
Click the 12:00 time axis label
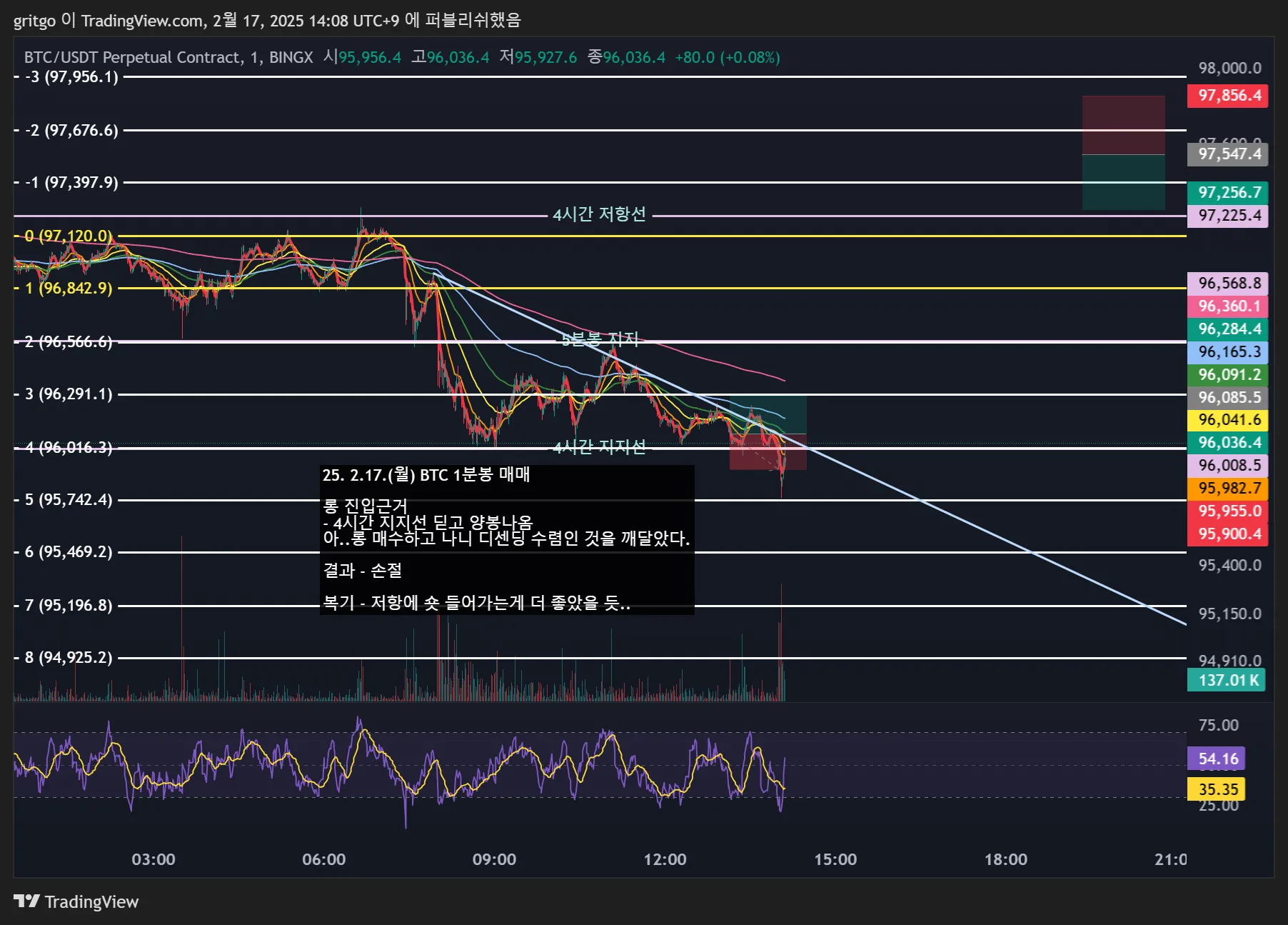665,859
